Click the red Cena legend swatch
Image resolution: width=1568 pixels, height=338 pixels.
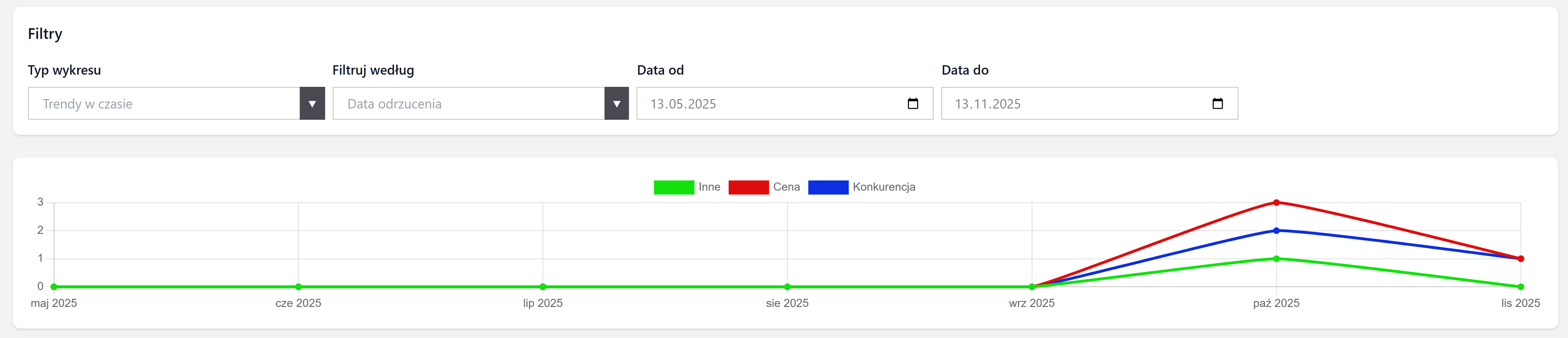tap(748, 187)
